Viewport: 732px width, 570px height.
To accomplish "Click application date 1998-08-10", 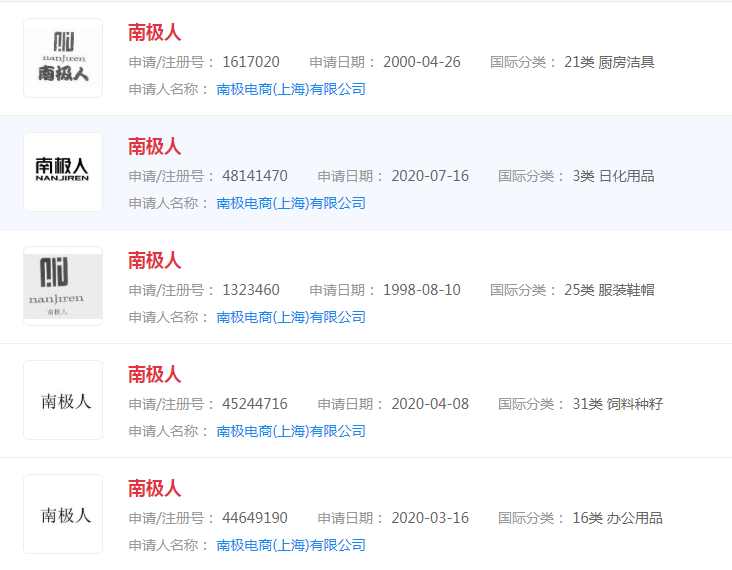I will tap(422, 290).
